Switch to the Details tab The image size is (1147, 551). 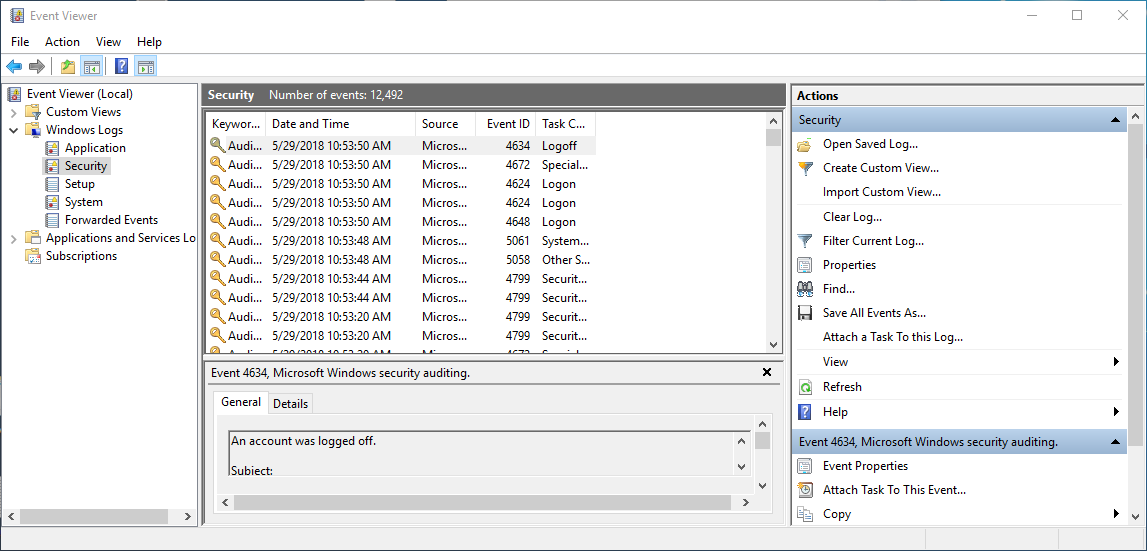[x=291, y=403]
